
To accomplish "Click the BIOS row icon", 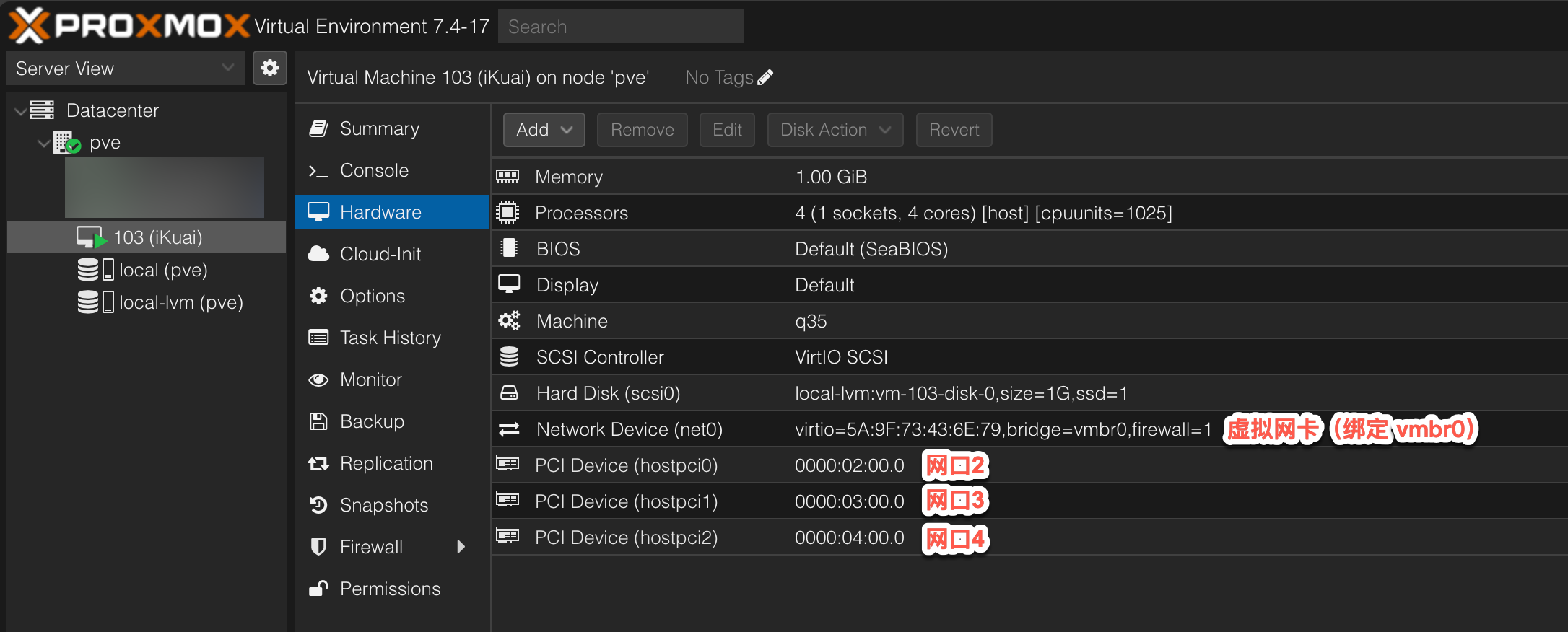I will click(x=509, y=249).
